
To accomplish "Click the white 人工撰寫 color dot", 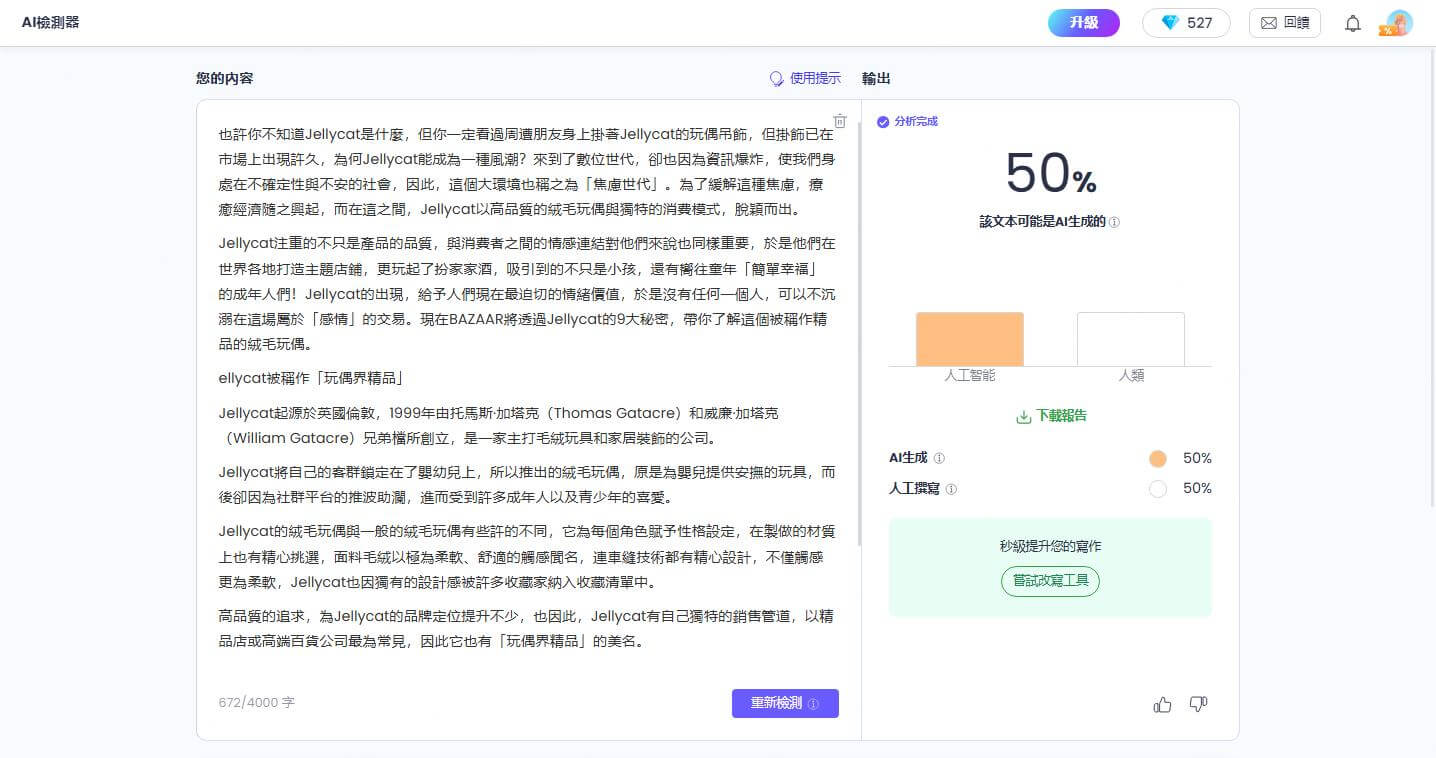I will click(1158, 489).
